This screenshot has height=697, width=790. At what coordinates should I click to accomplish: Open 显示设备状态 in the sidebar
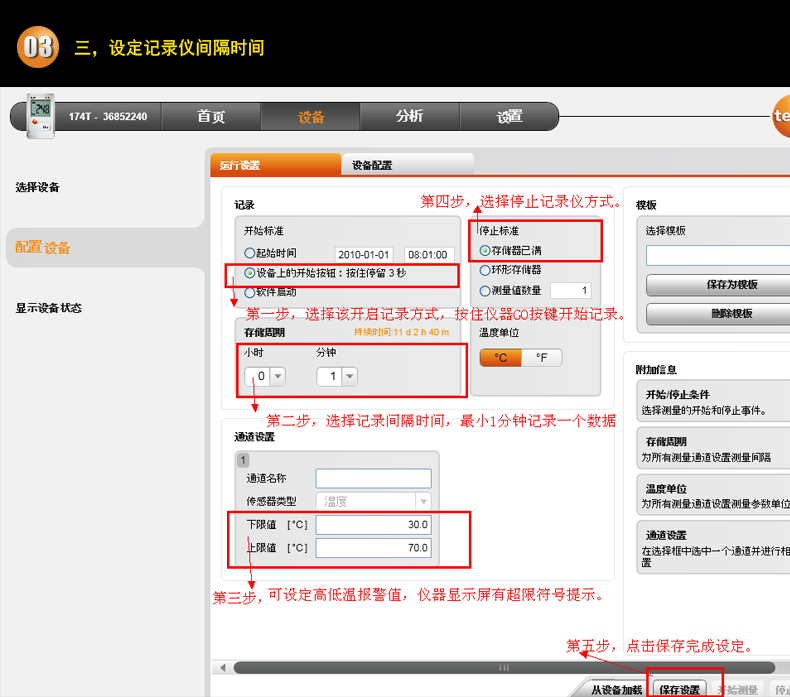tap(49, 308)
